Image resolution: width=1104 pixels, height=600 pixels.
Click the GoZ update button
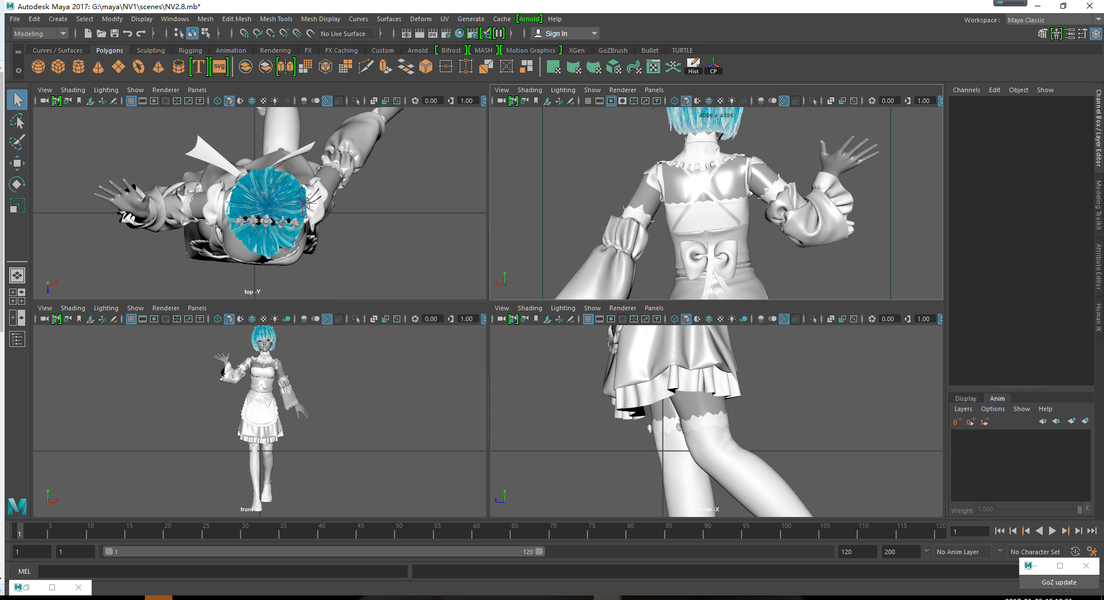1059,582
